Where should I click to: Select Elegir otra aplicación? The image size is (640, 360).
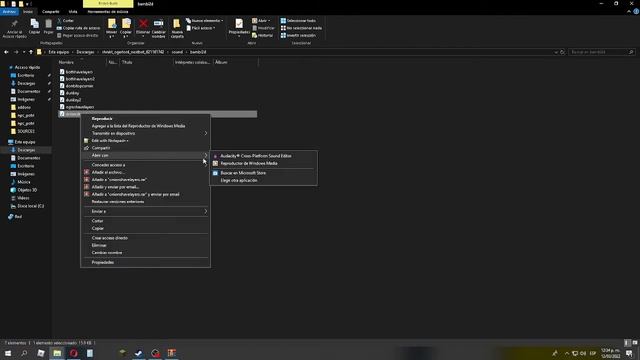tap(239, 180)
